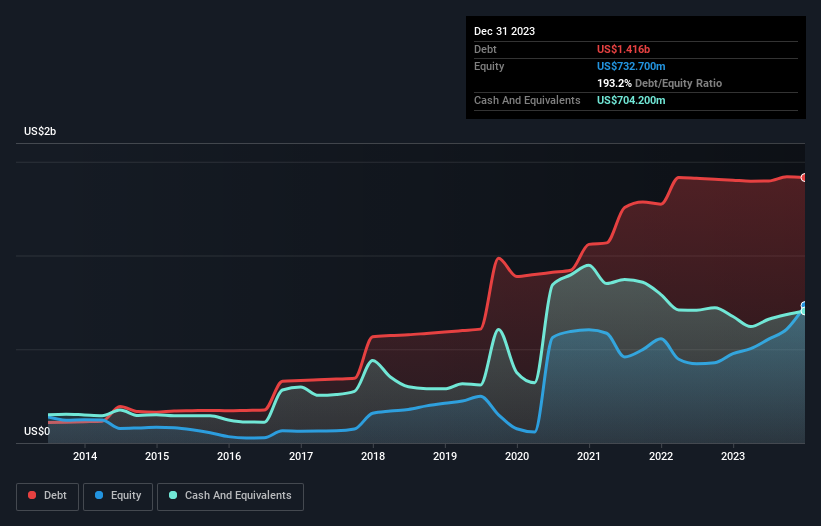Click Cash And Equivalents label in tooltip
The width and height of the screenshot is (821, 526).
click(x=527, y=100)
